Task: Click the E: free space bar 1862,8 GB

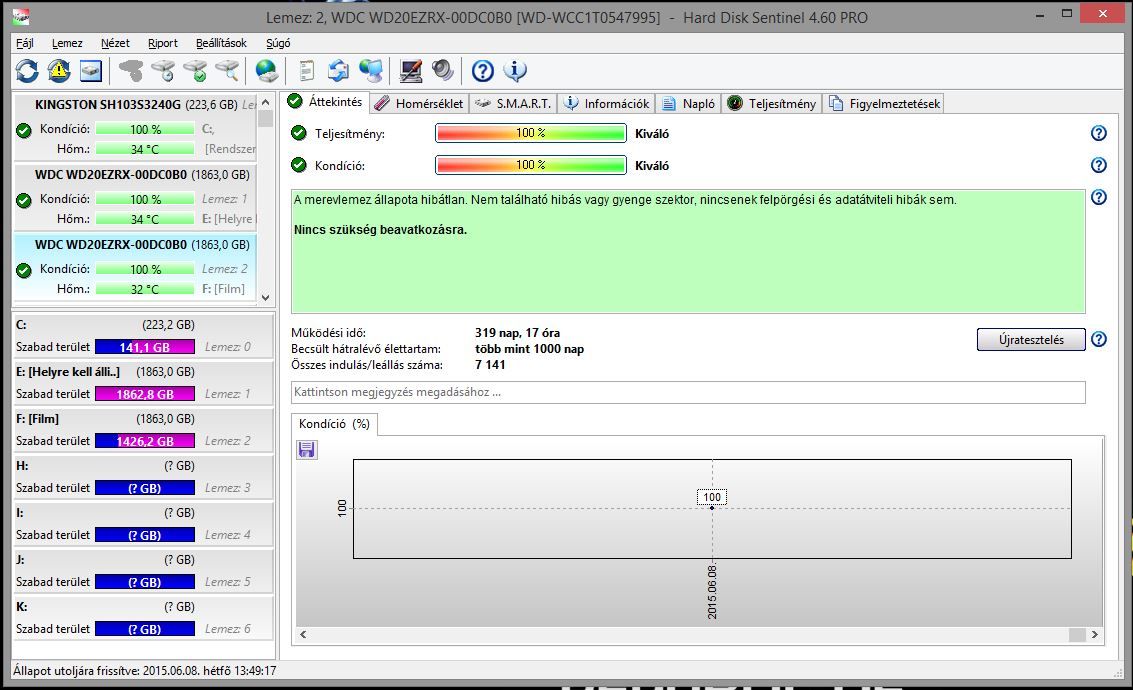Action: click(x=145, y=394)
